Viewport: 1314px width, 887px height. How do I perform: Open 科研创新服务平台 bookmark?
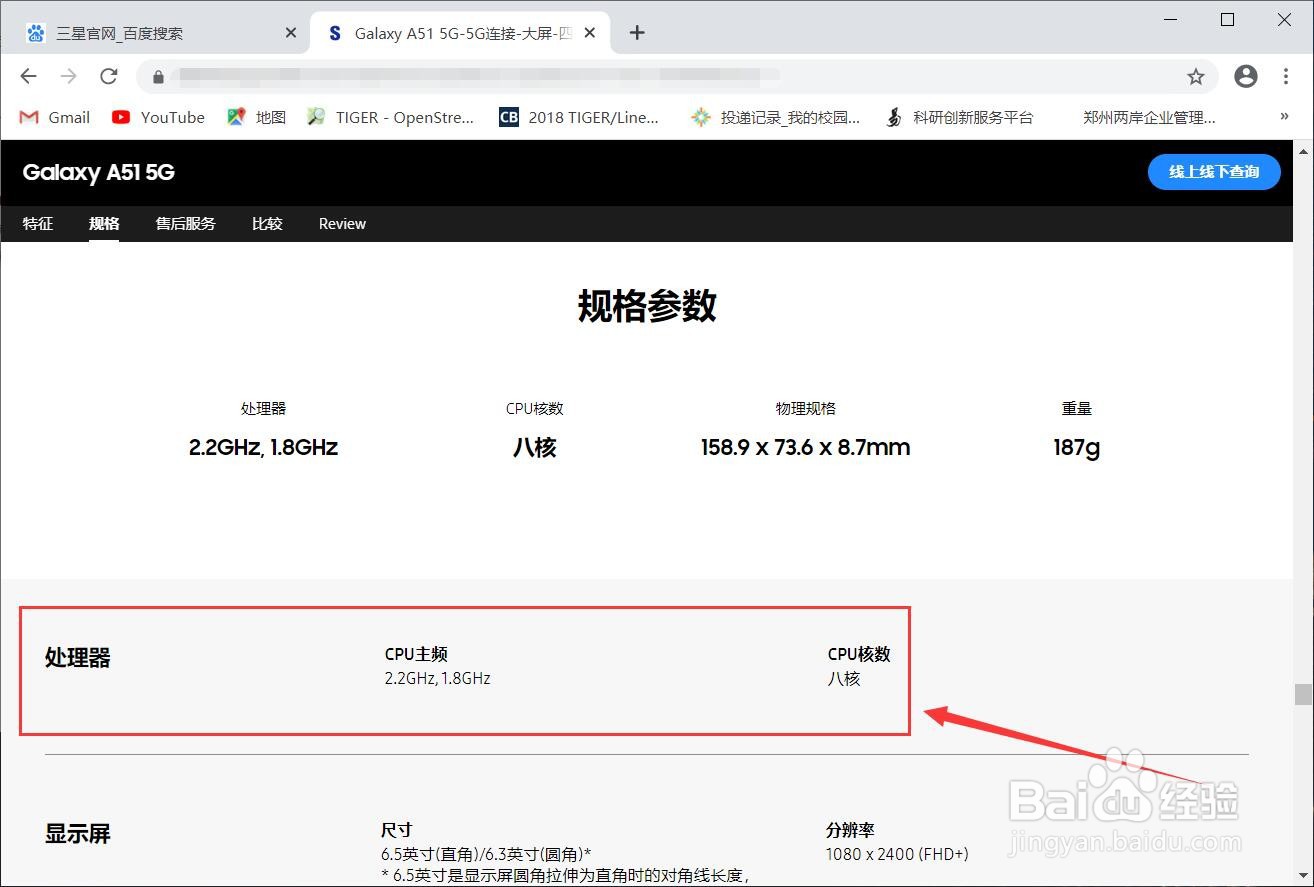[x=959, y=117]
